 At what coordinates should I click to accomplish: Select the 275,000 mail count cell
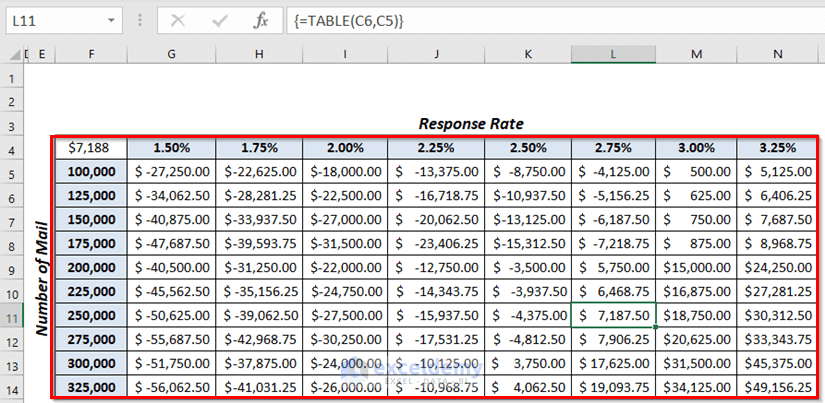(90, 339)
